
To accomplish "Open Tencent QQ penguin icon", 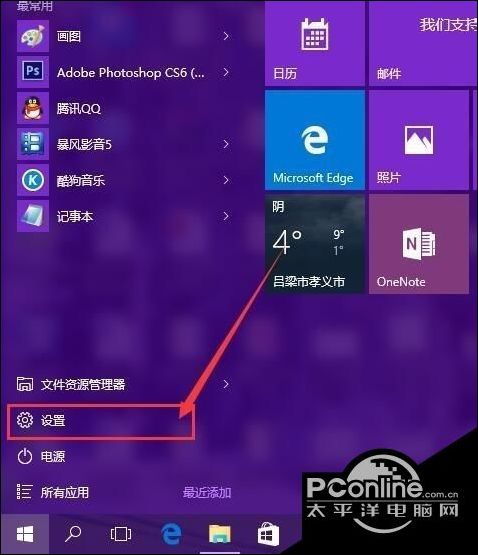I will point(33,108).
